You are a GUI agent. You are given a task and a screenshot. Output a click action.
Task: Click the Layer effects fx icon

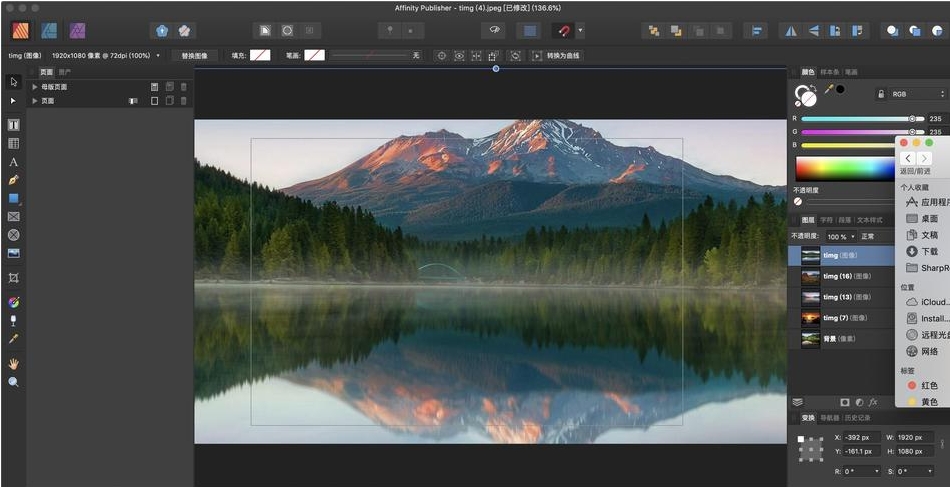click(873, 402)
